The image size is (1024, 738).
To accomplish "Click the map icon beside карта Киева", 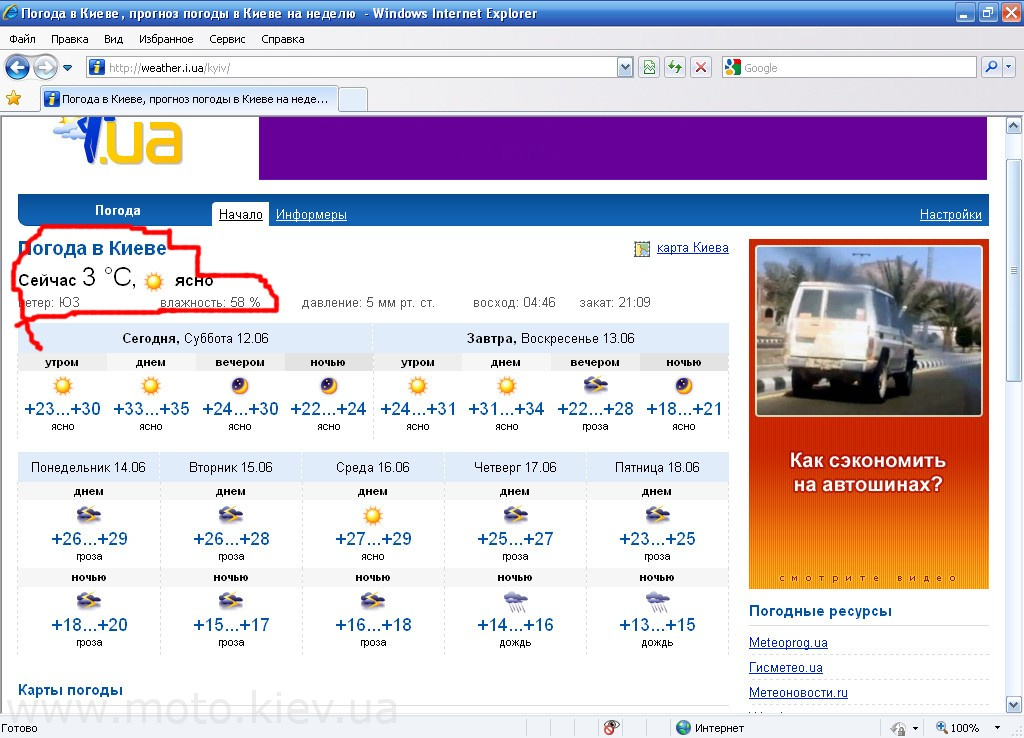I will [642, 248].
